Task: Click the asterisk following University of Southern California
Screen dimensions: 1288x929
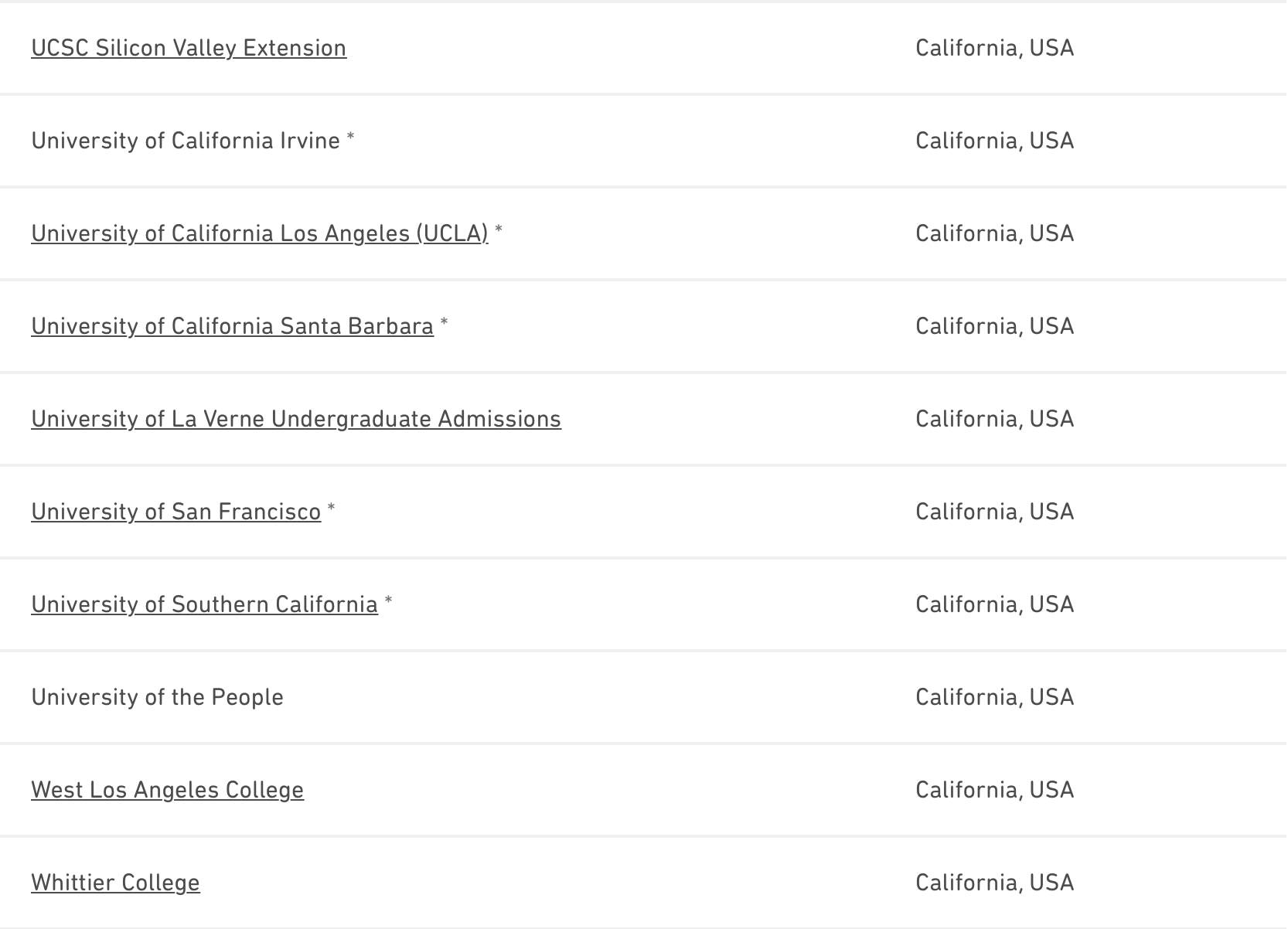Action: (x=389, y=601)
